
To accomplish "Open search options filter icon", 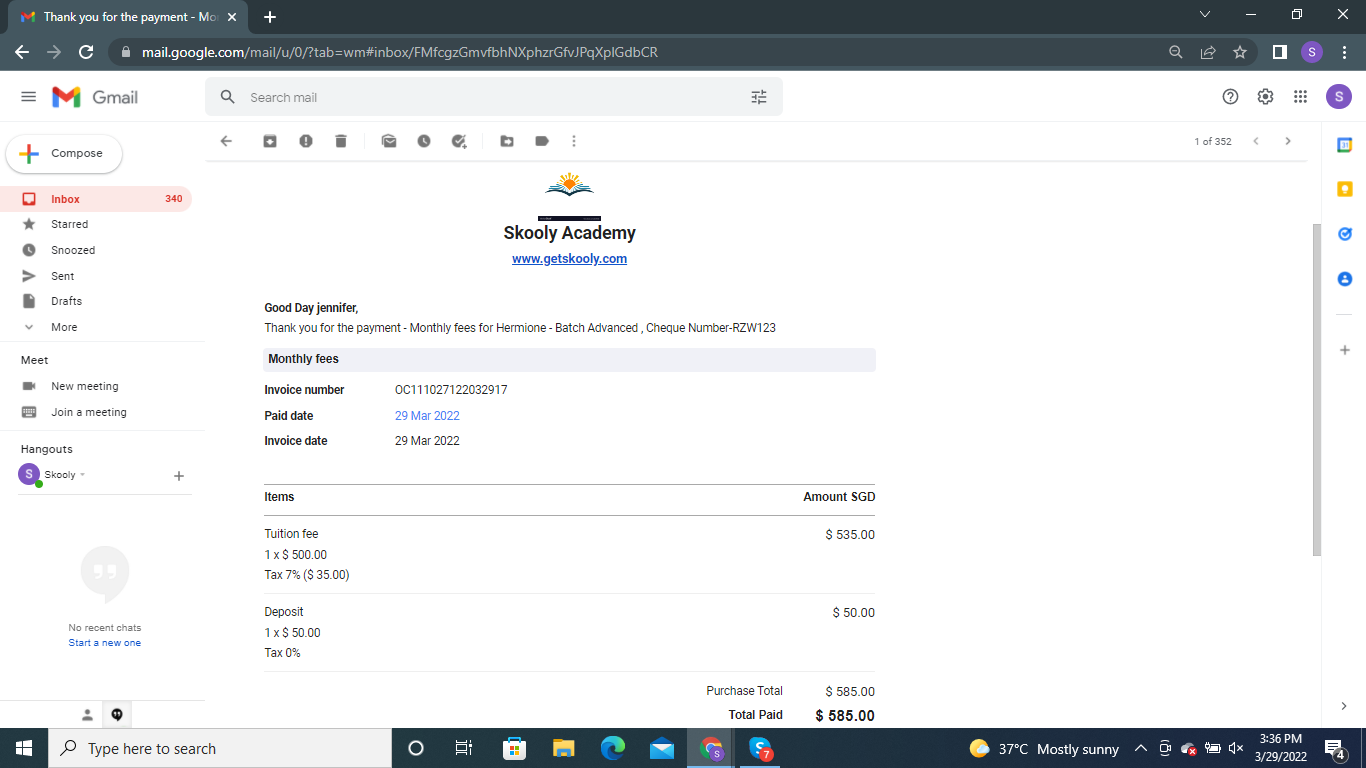I will point(759,97).
